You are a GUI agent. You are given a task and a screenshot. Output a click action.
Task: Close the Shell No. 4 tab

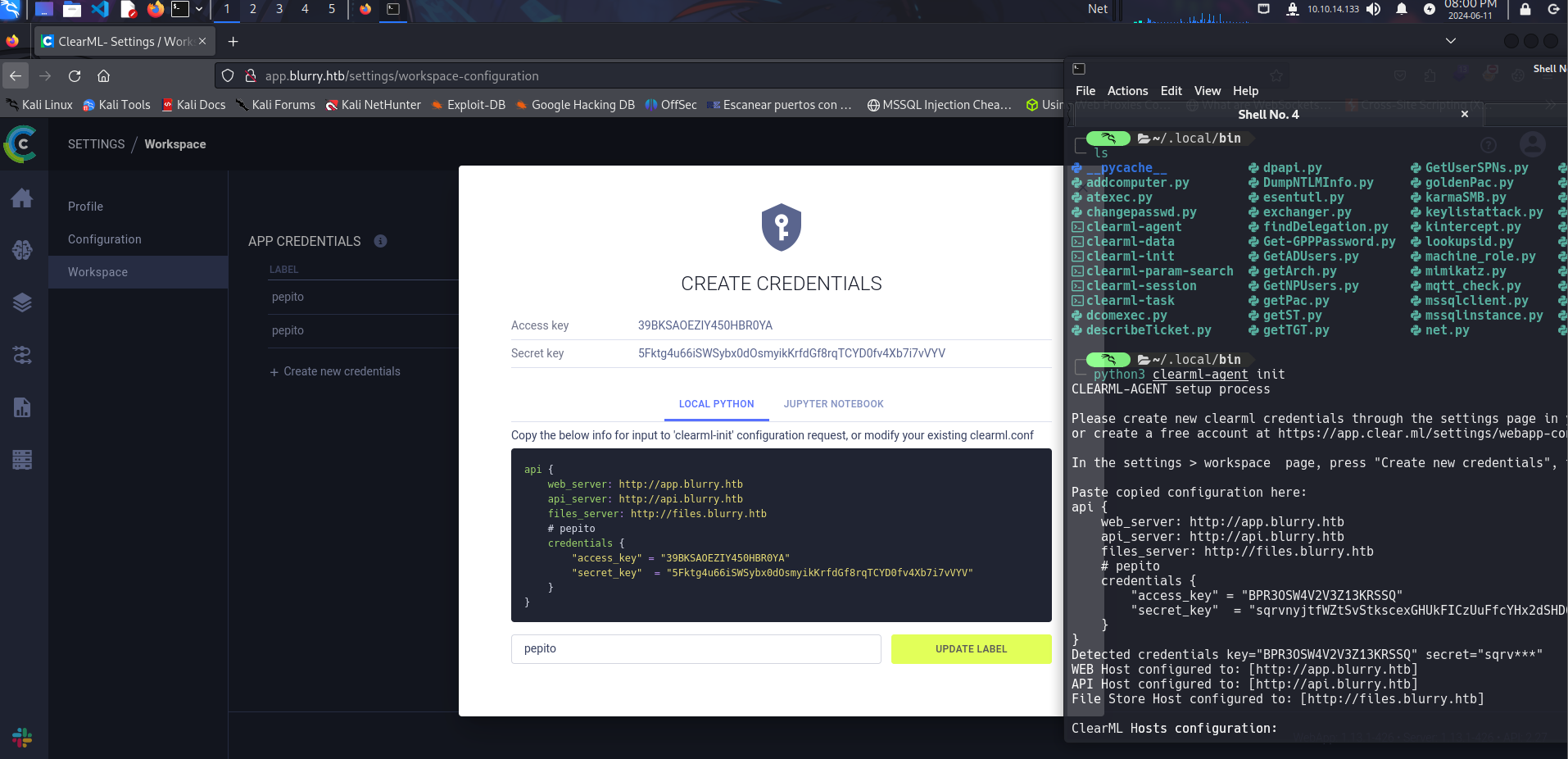click(x=1465, y=115)
